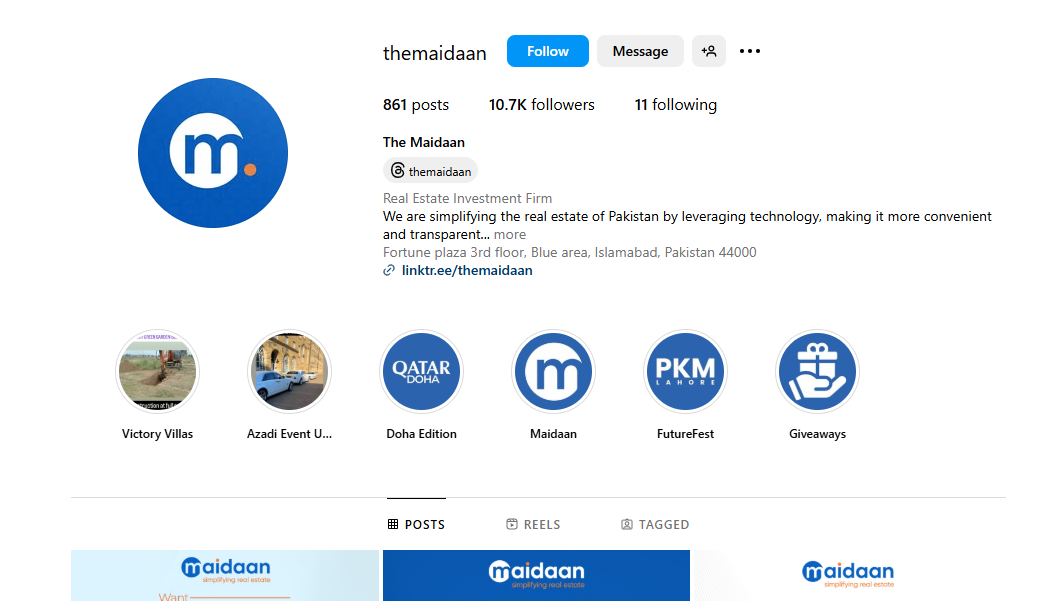Image resolution: width=1045 pixels, height=601 pixels.
Task: Switch to the Tagged tab
Action: click(655, 524)
